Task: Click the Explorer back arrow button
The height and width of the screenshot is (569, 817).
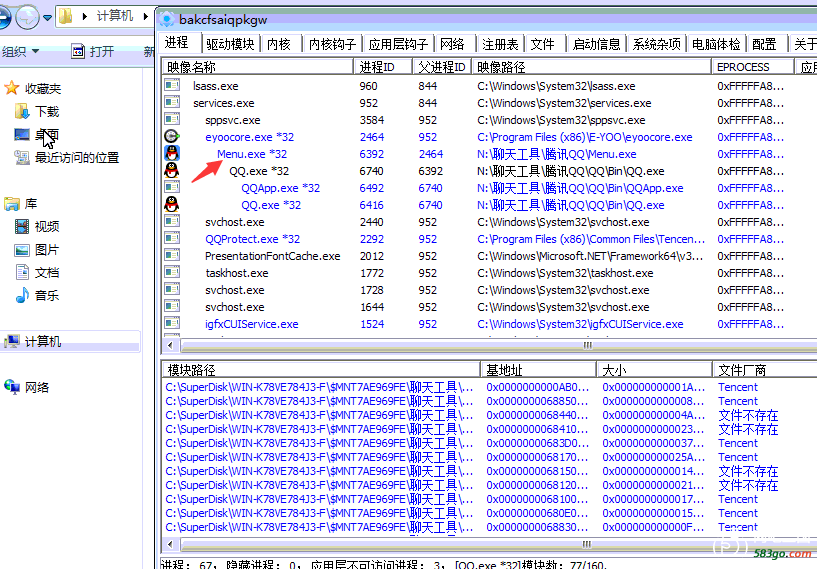Action: coord(4,17)
